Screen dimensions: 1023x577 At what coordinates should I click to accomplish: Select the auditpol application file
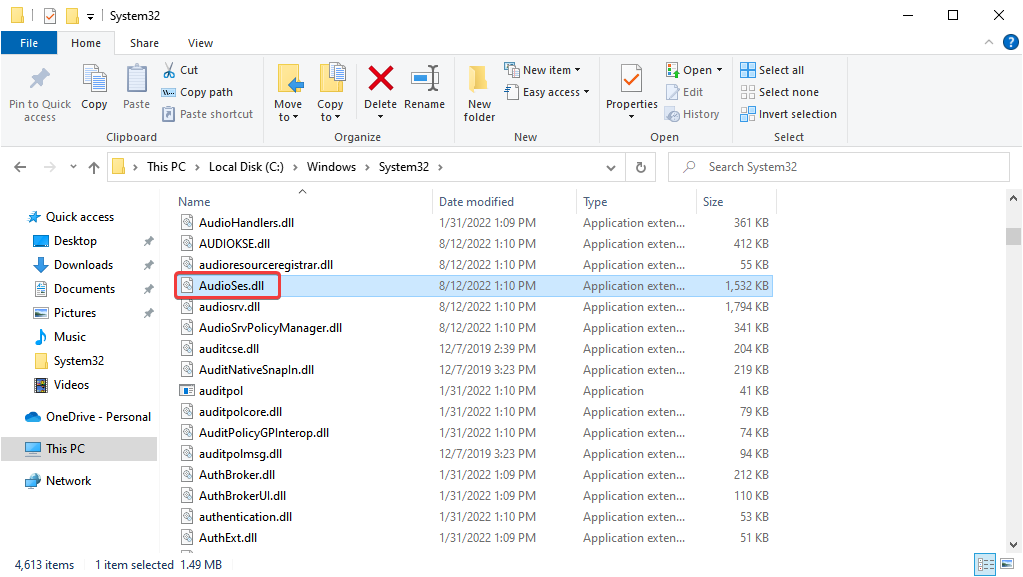click(221, 391)
